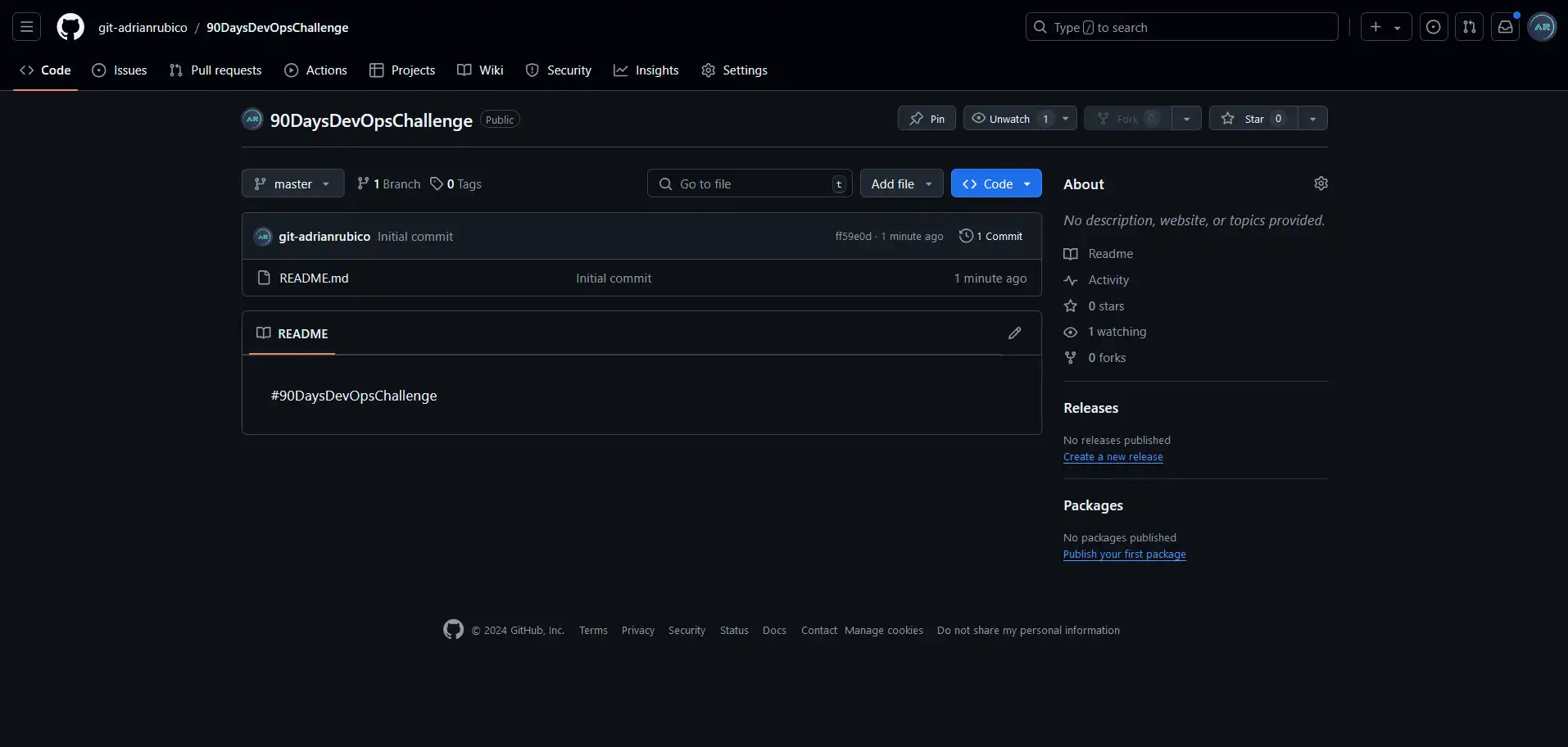Expand the dropdown caret beside the plus
Image resolution: width=1568 pixels, height=747 pixels.
(x=1398, y=27)
